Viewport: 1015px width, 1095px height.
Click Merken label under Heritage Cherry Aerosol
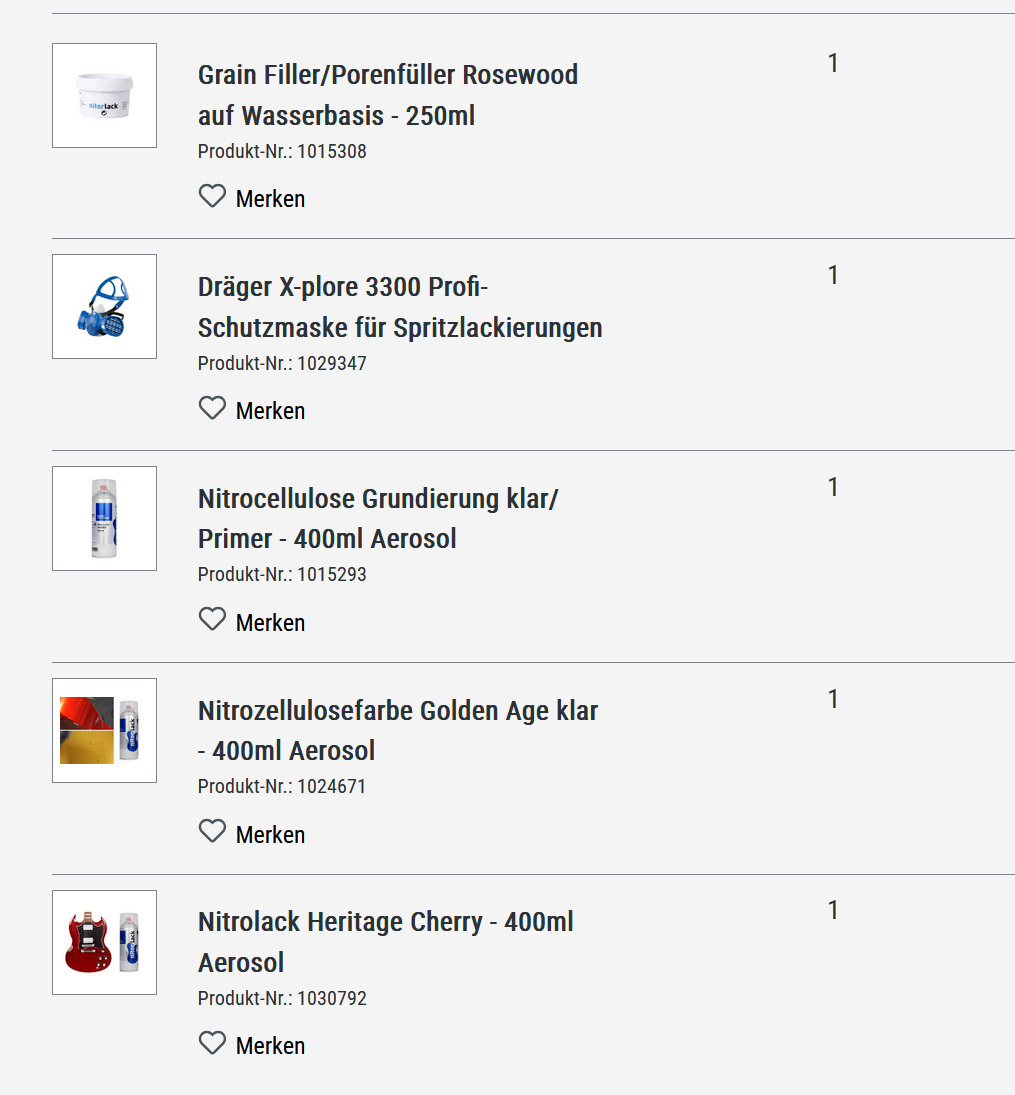pyautogui.click(x=270, y=1046)
